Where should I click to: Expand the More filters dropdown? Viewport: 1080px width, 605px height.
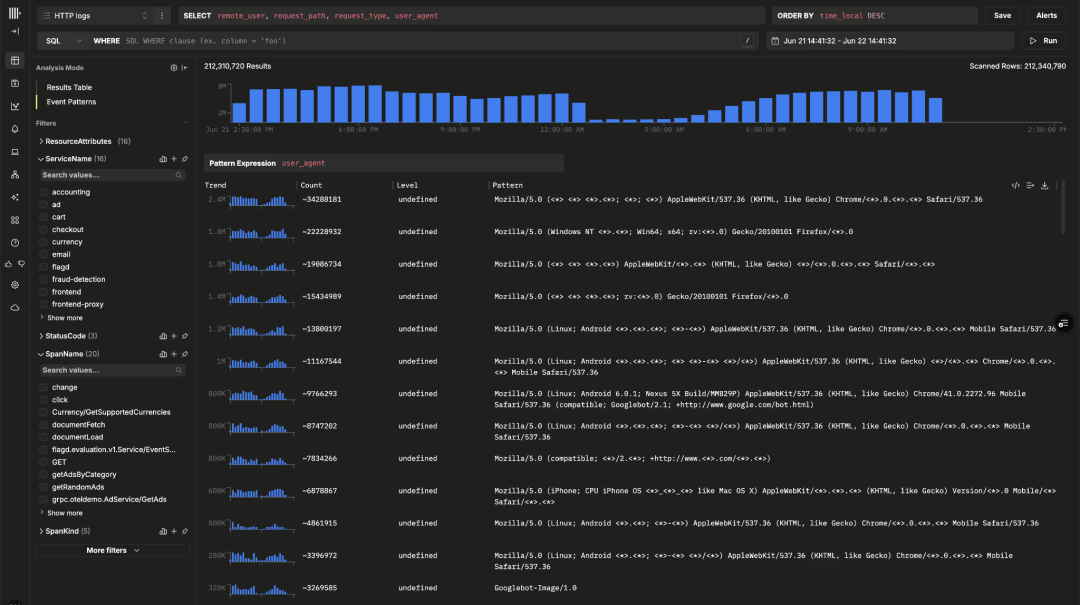pyautogui.click(x=113, y=551)
